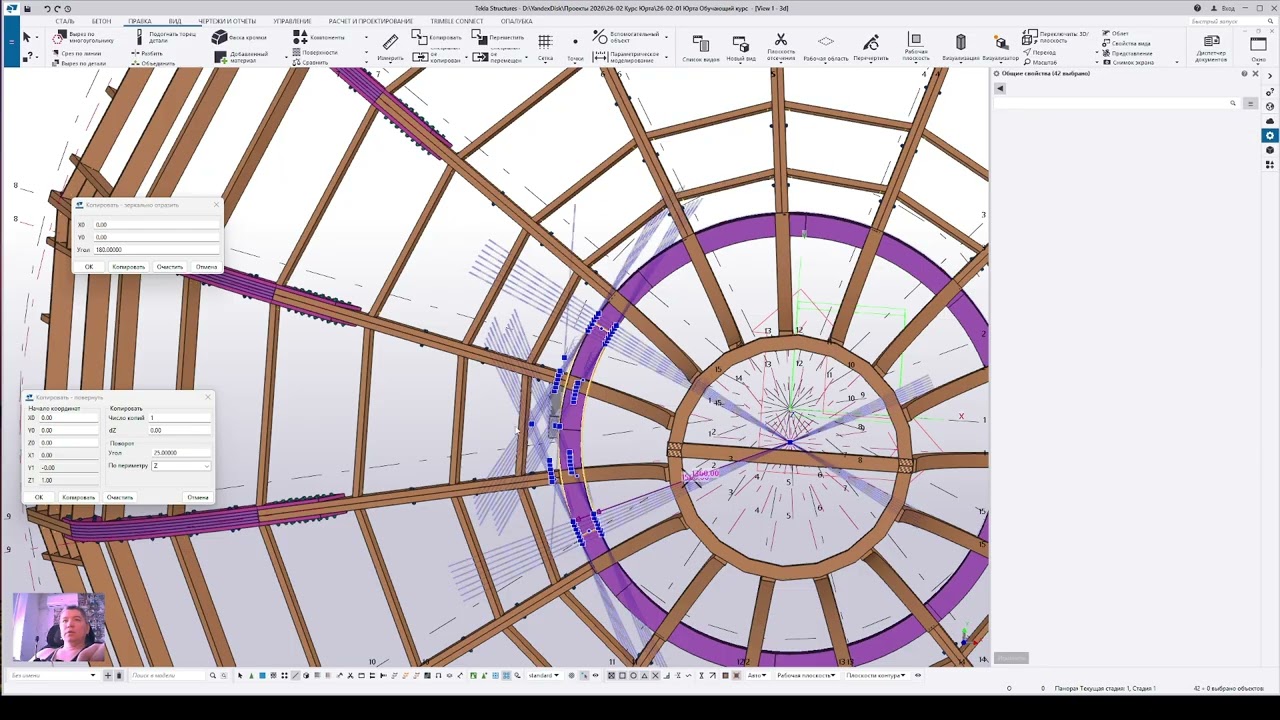This screenshot has width=1280, height=720.
Task: Click the Вход sign-in link
Action: click(1222, 8)
